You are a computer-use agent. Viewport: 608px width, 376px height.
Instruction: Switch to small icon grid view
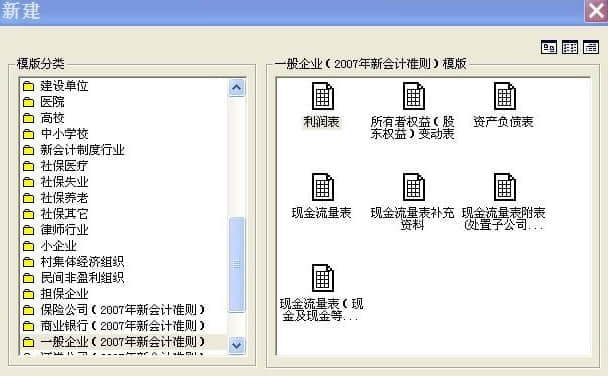pos(570,48)
